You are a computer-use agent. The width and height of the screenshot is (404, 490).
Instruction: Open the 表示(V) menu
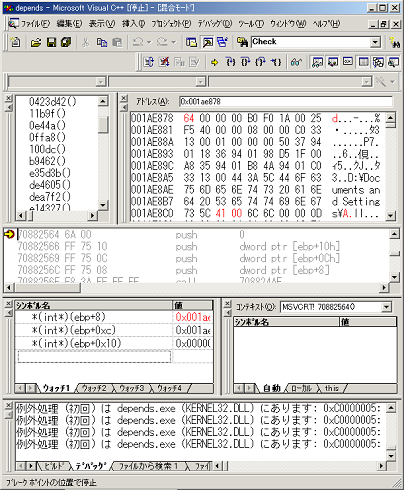(102, 24)
